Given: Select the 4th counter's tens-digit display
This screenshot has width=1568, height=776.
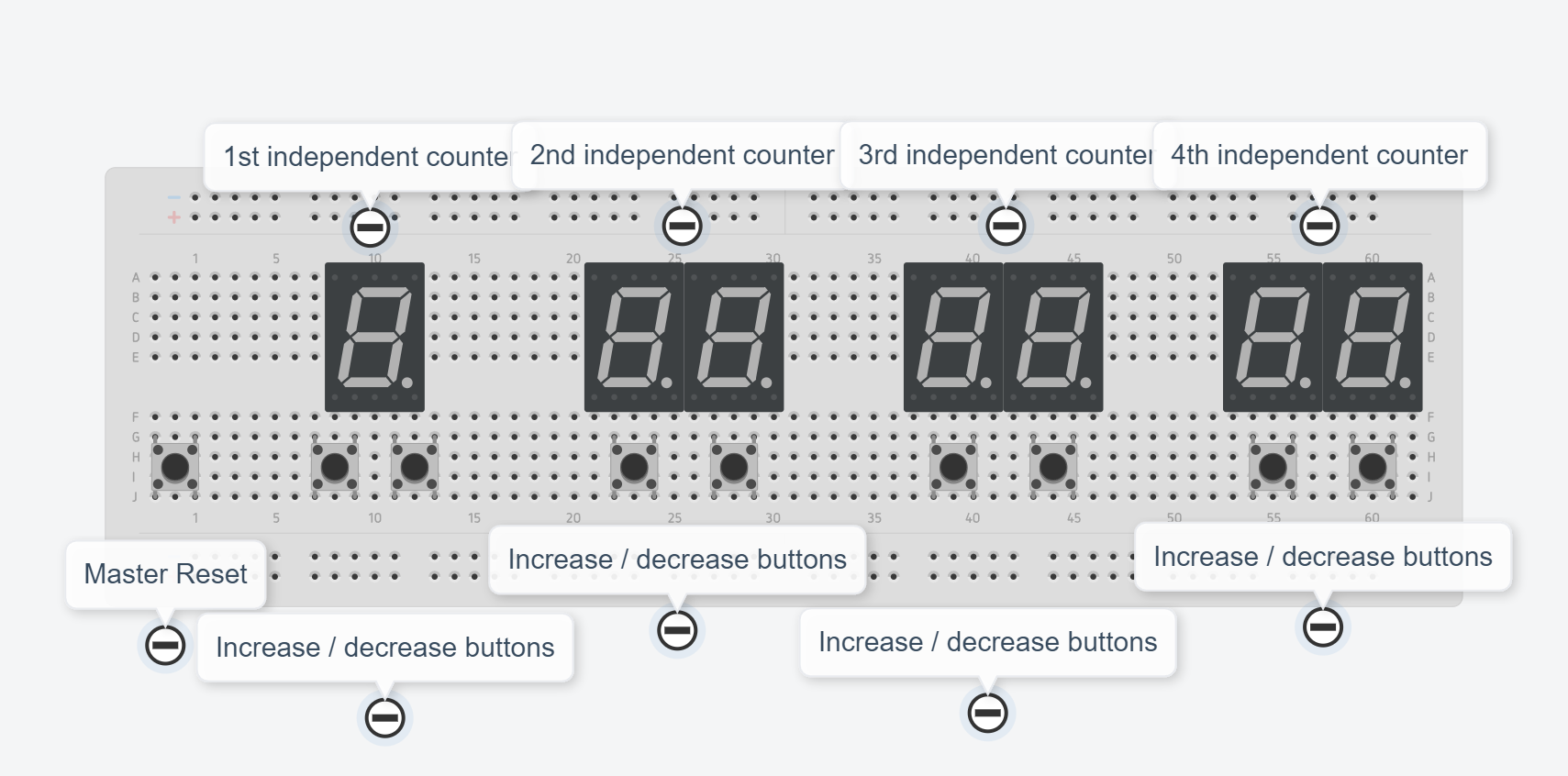Looking at the screenshot, I should tap(1273, 337).
